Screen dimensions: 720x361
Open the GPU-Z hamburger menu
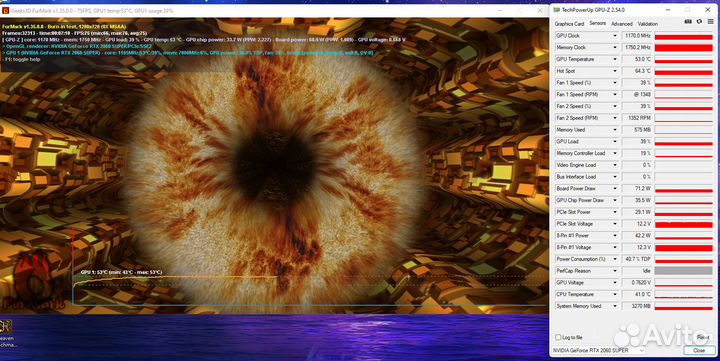[x=710, y=22]
